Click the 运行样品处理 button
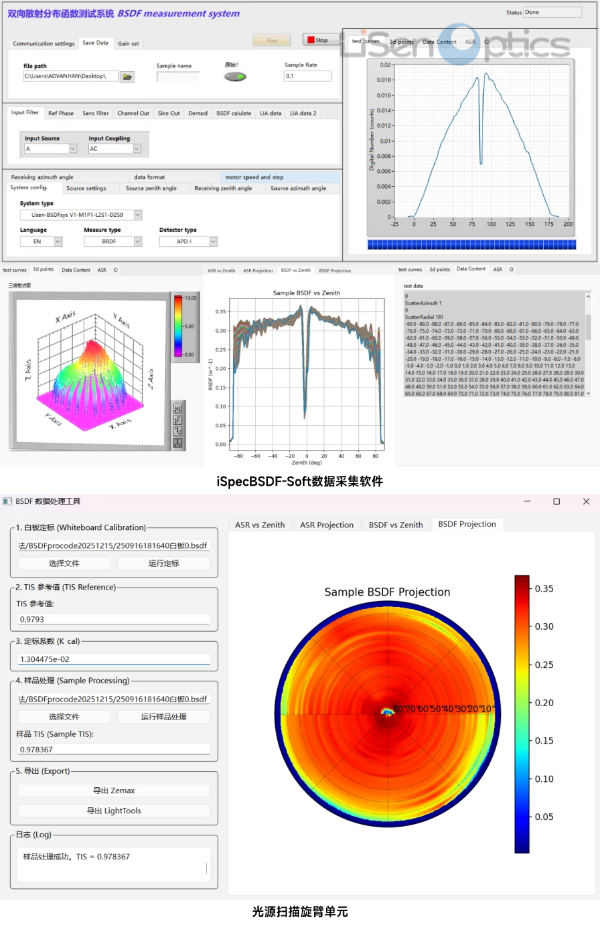The image size is (600, 926). click(164, 717)
